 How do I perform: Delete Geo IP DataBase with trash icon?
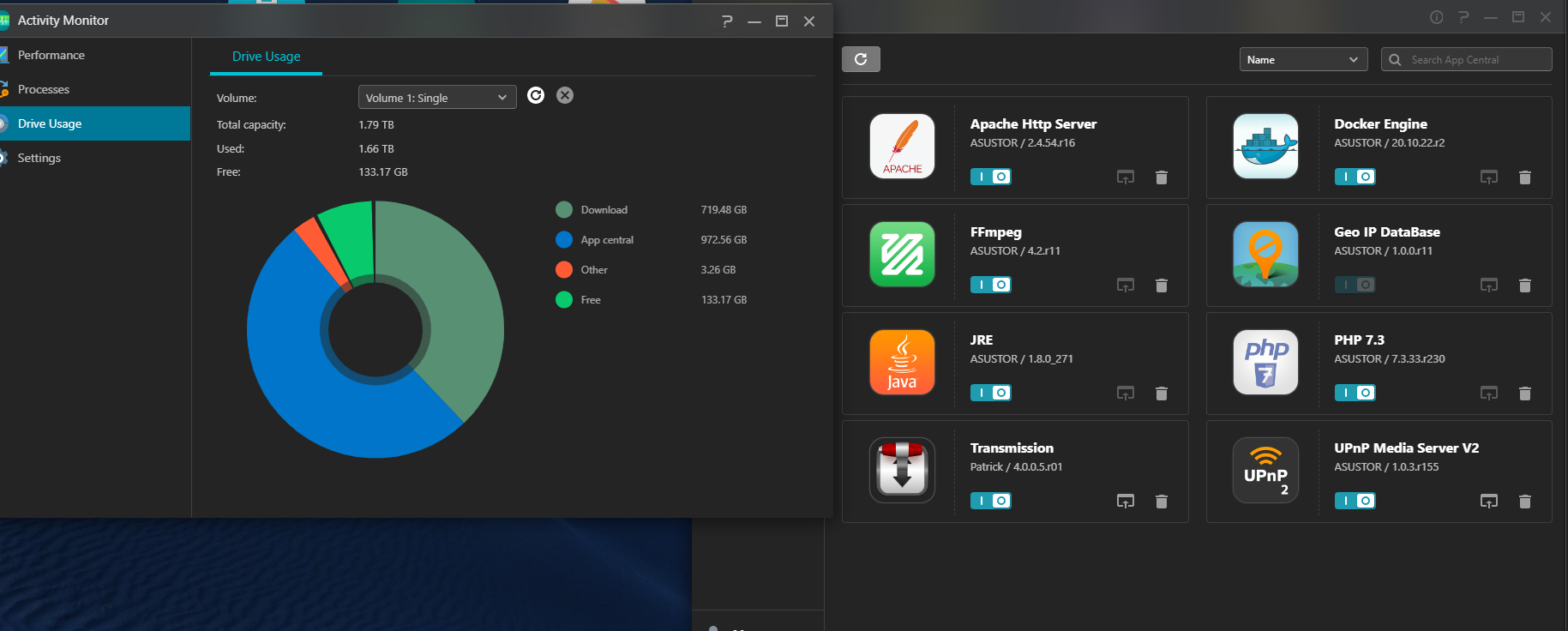pos(1525,285)
